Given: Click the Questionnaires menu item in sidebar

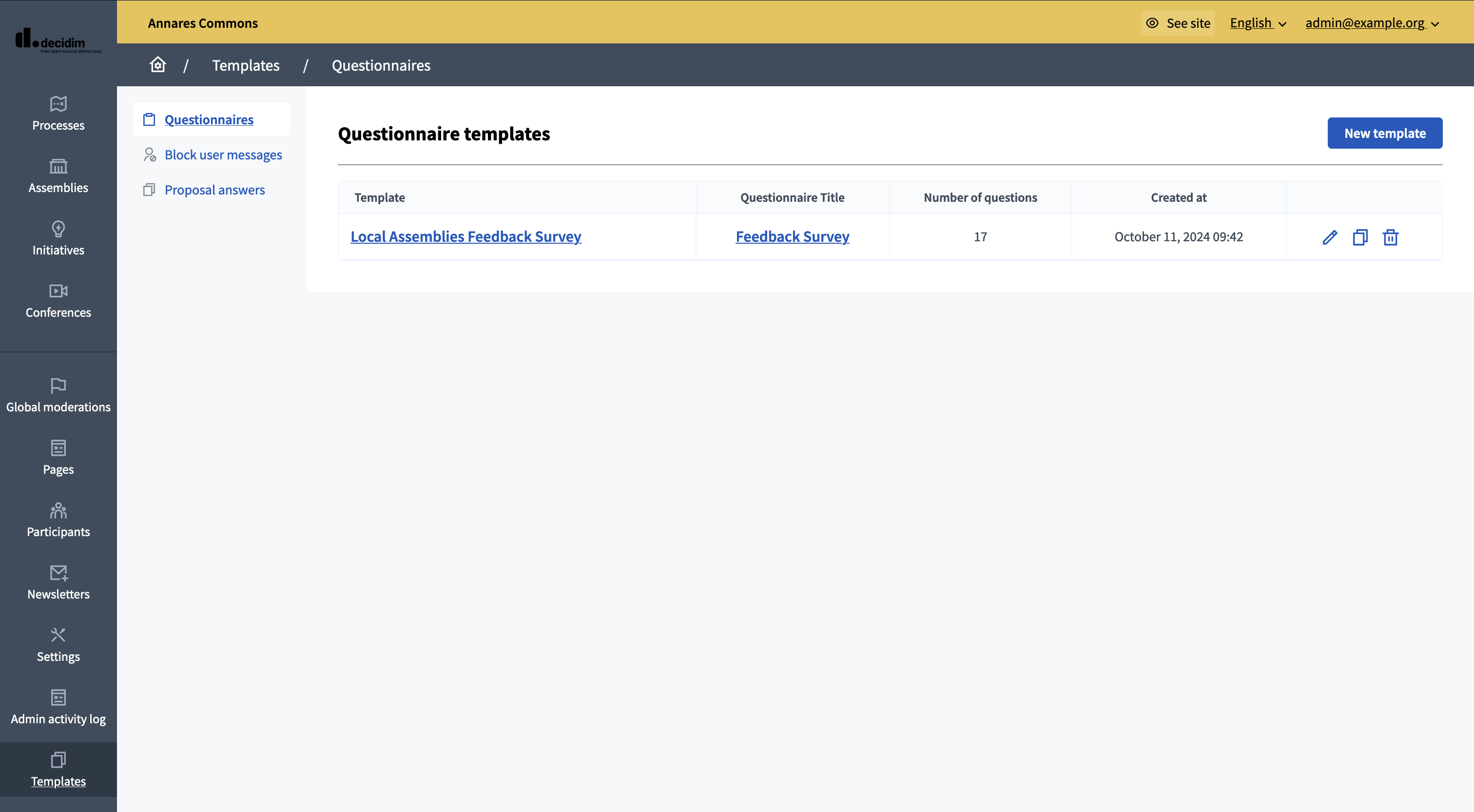Looking at the screenshot, I should pos(209,119).
